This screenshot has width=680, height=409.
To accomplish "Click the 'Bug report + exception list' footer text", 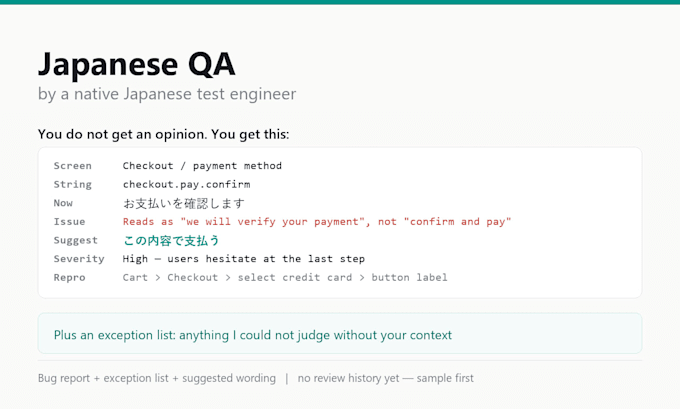I will [x=157, y=378].
